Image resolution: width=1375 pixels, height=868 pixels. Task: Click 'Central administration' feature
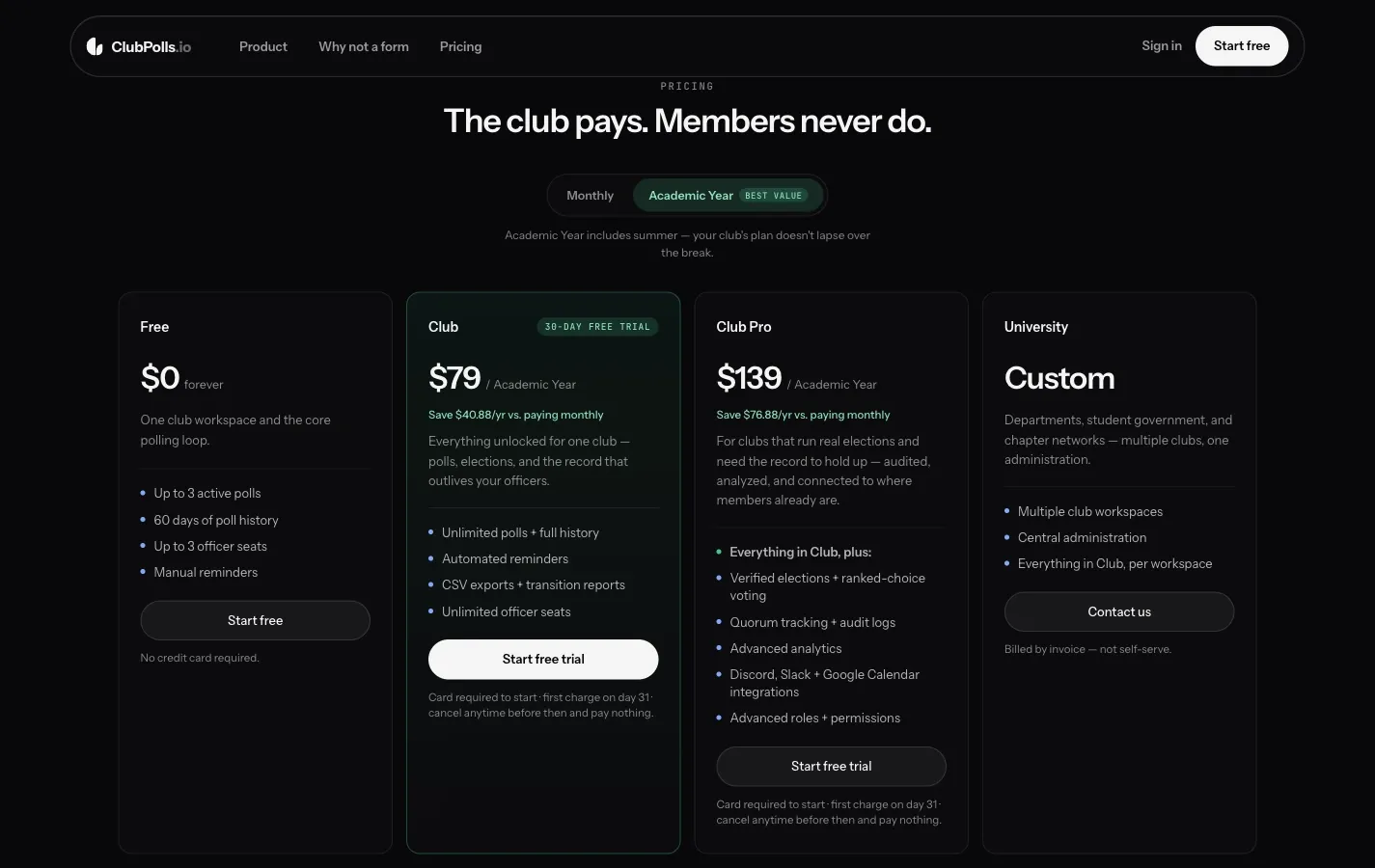coord(1083,537)
